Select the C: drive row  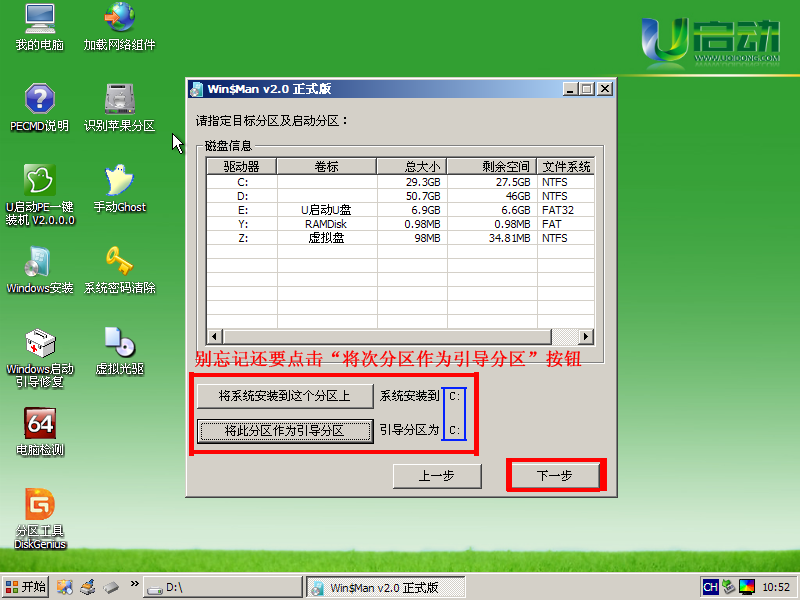tap(401, 182)
